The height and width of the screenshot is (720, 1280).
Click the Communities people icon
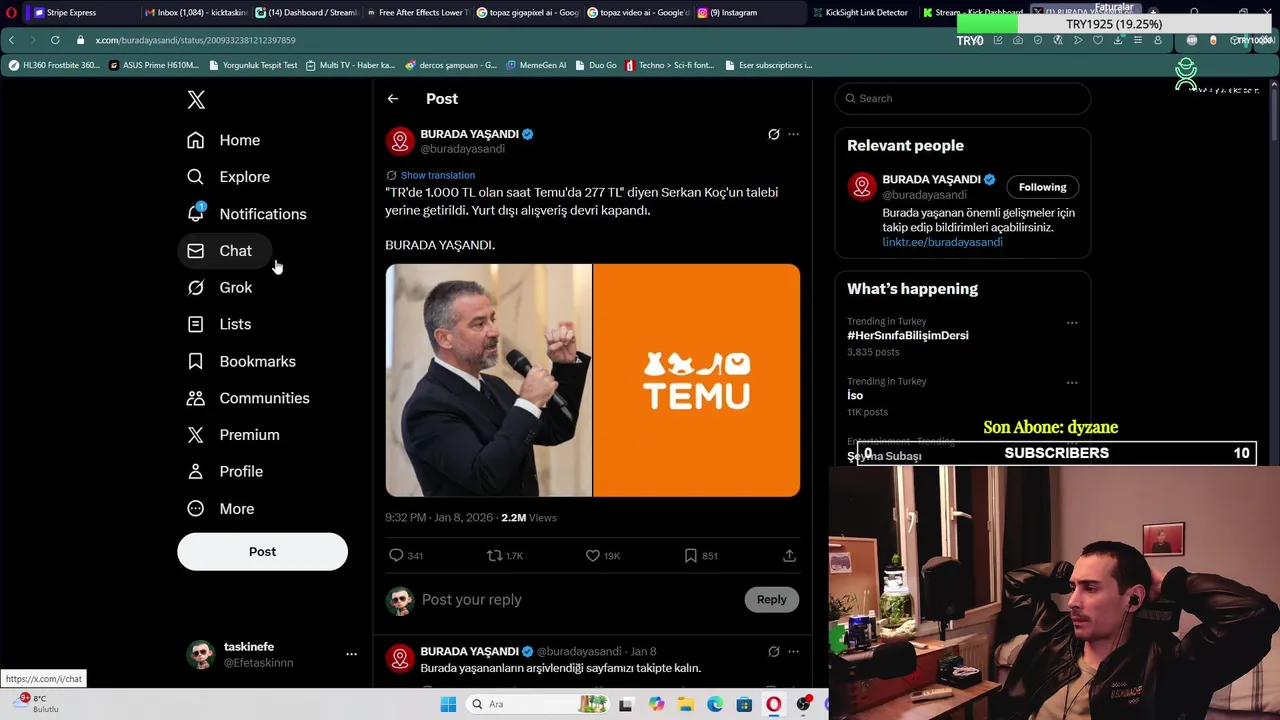click(196, 398)
